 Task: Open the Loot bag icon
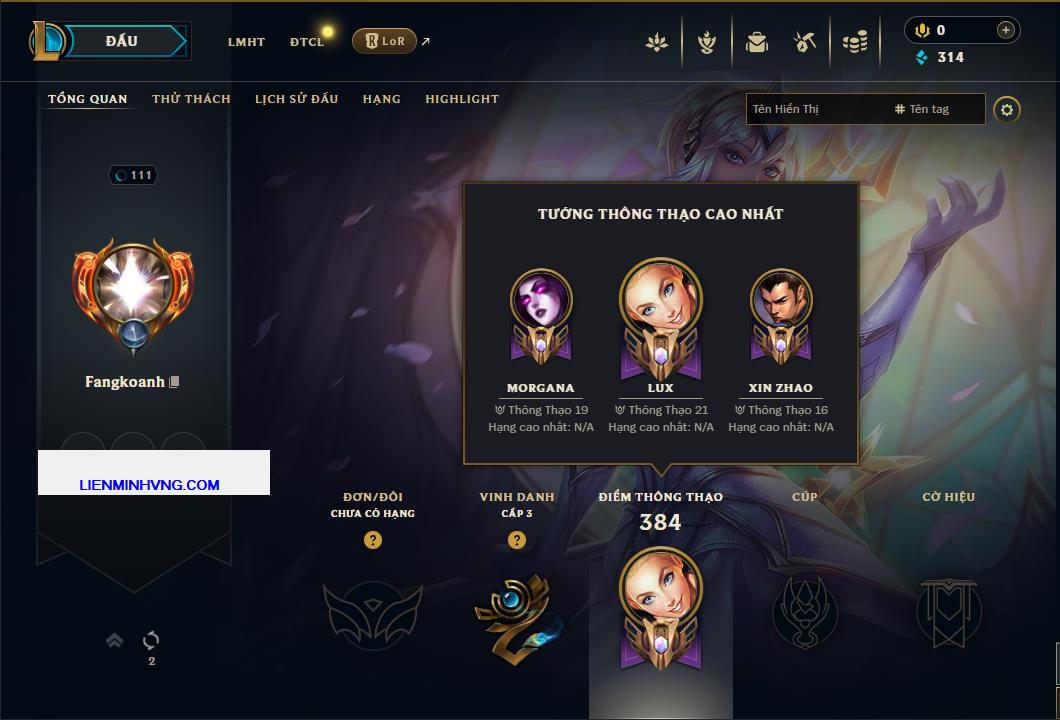pos(756,43)
